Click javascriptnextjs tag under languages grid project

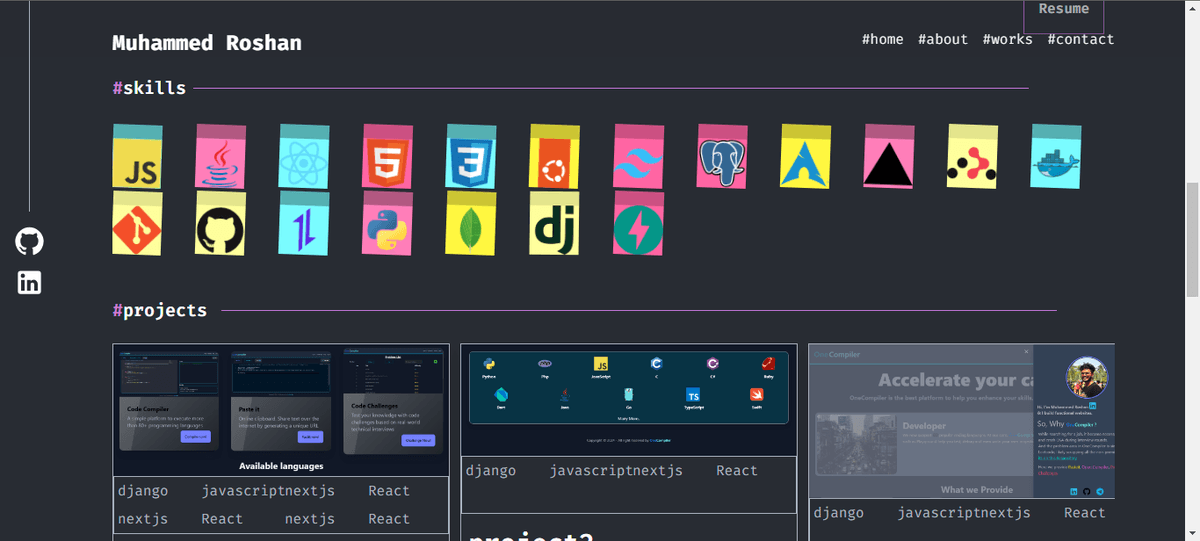616,470
